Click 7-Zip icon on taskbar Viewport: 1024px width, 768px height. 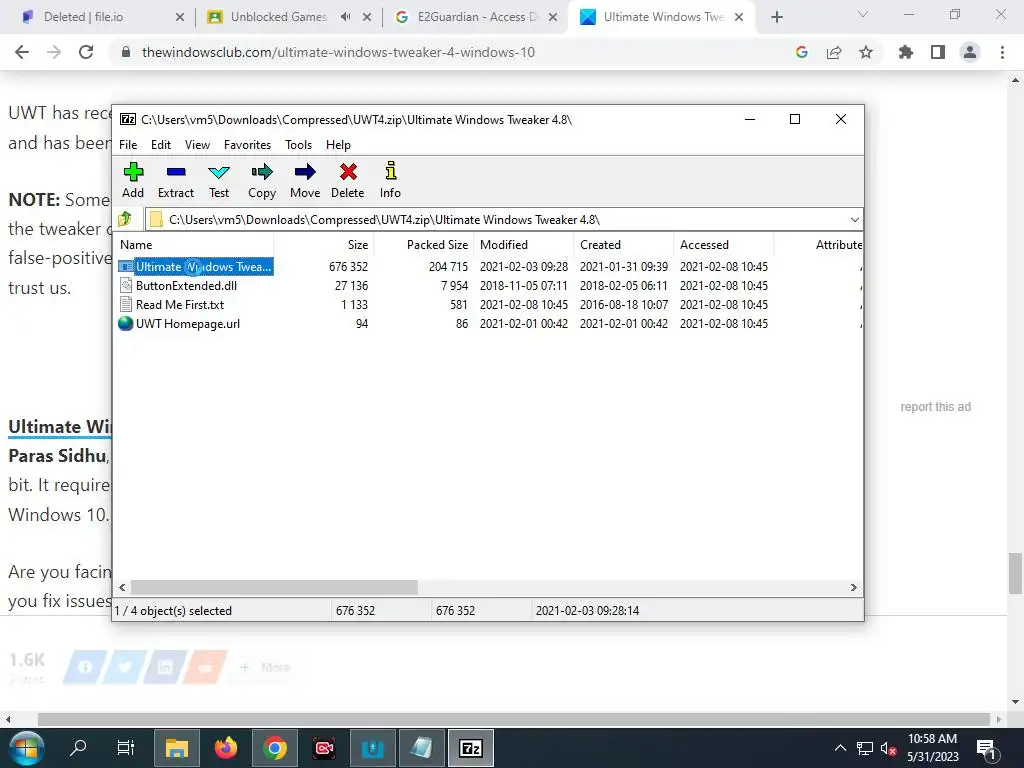(x=471, y=748)
